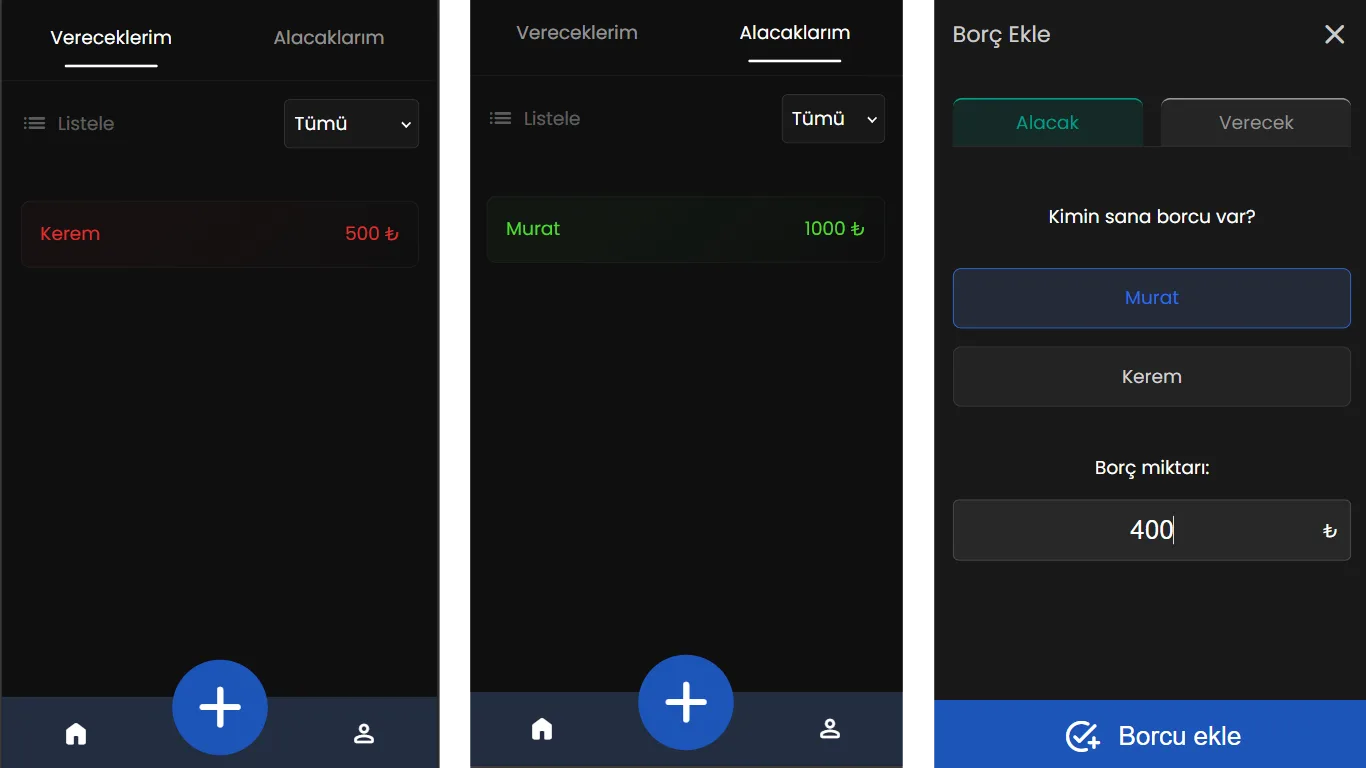Click the Listele label on Vereceklerim screen
The image size is (1366, 768).
coord(86,124)
